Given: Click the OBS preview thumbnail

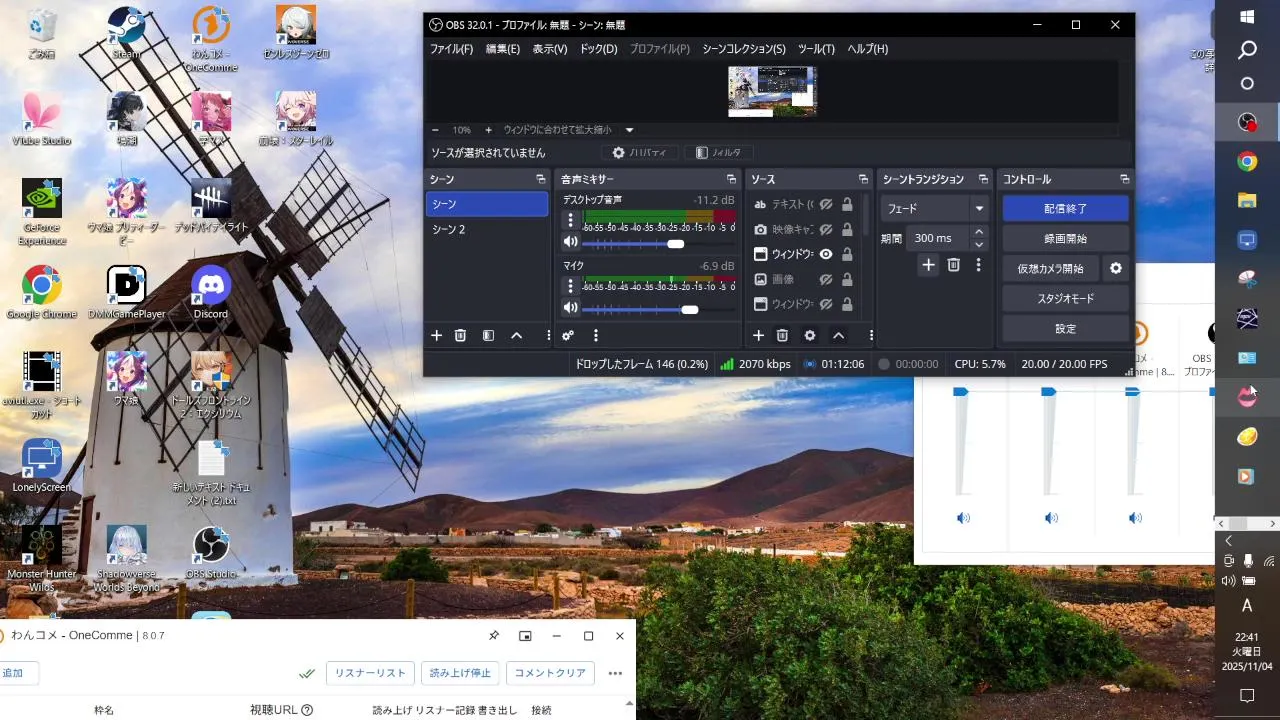Looking at the screenshot, I should point(772,91).
